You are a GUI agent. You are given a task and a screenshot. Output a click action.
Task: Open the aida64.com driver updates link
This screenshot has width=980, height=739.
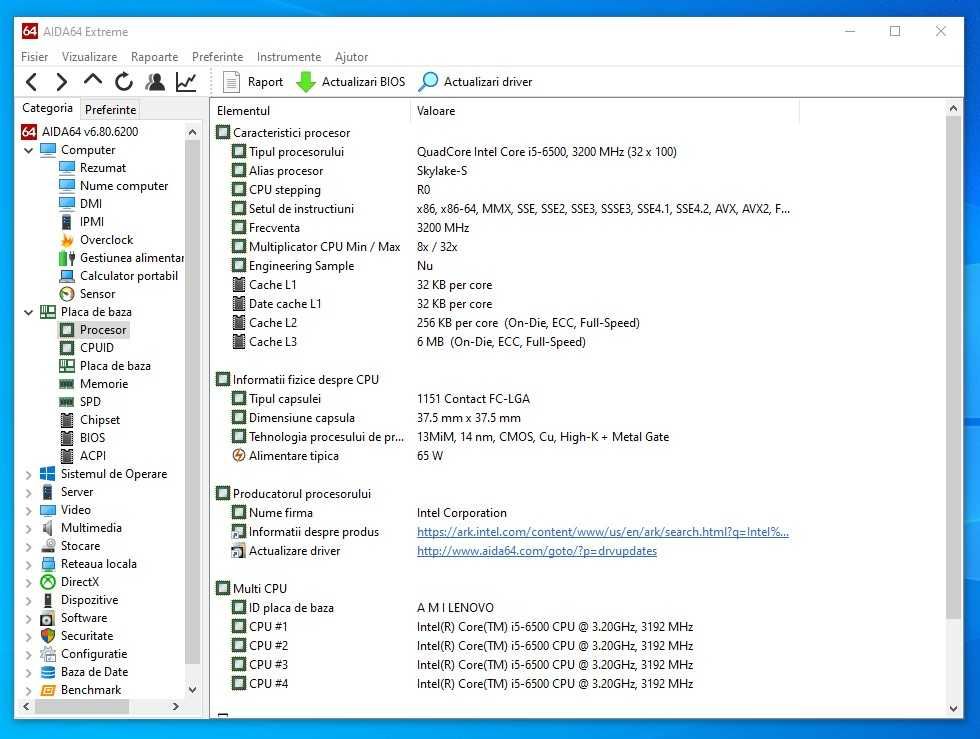click(536, 551)
